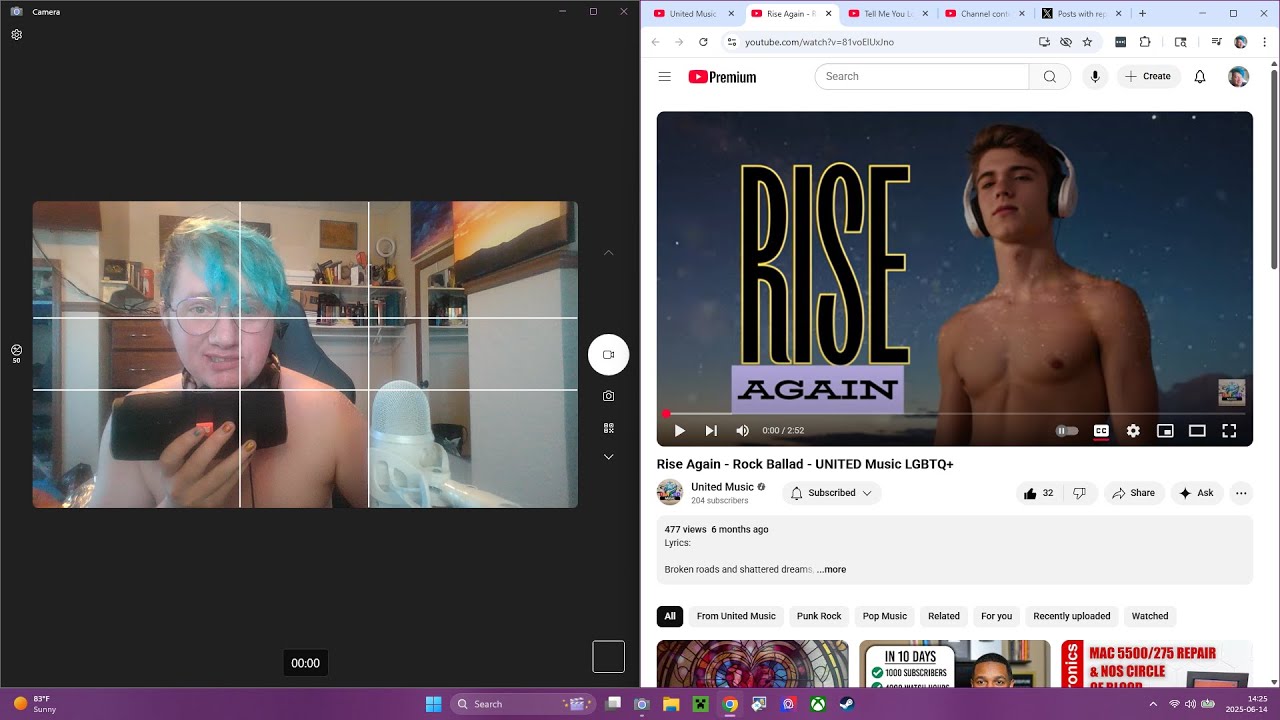Select the Recently uploaded chip

(1072, 616)
